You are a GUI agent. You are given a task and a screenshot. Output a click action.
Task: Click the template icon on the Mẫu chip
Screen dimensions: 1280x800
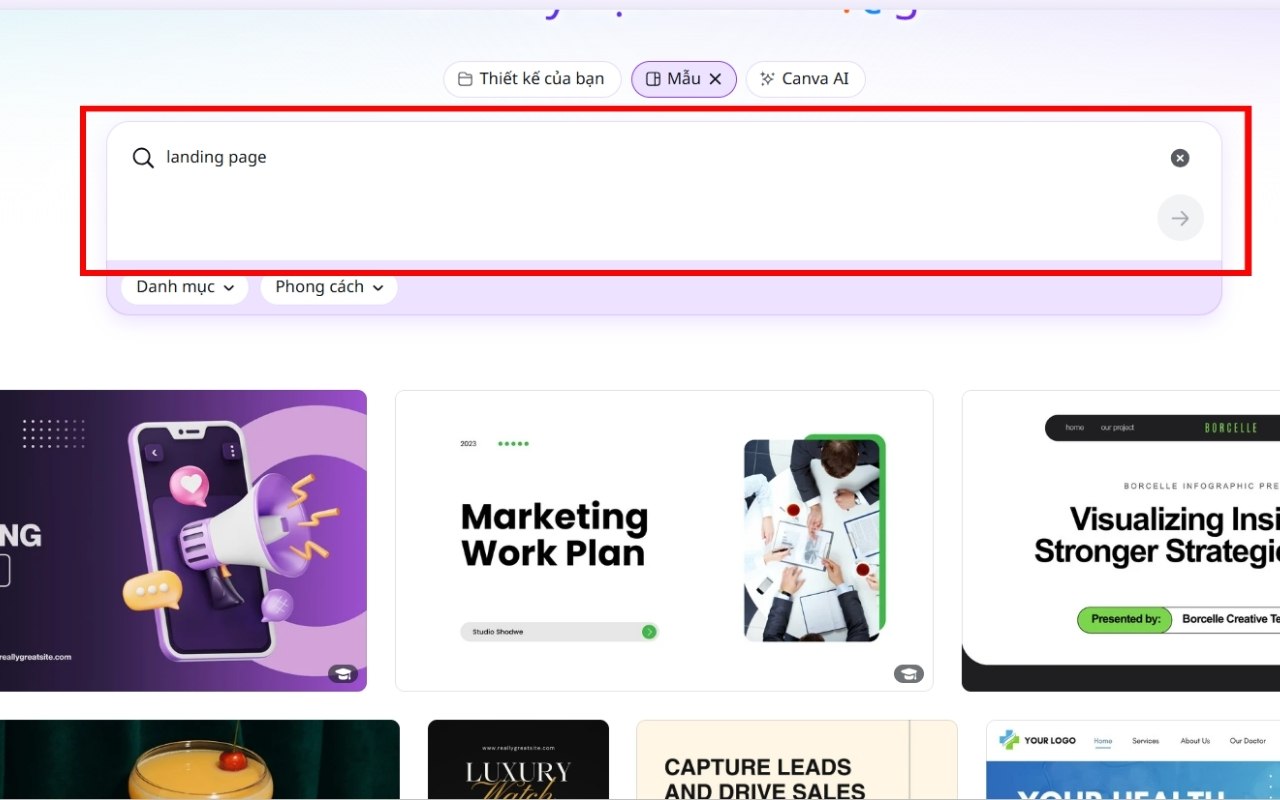654,78
